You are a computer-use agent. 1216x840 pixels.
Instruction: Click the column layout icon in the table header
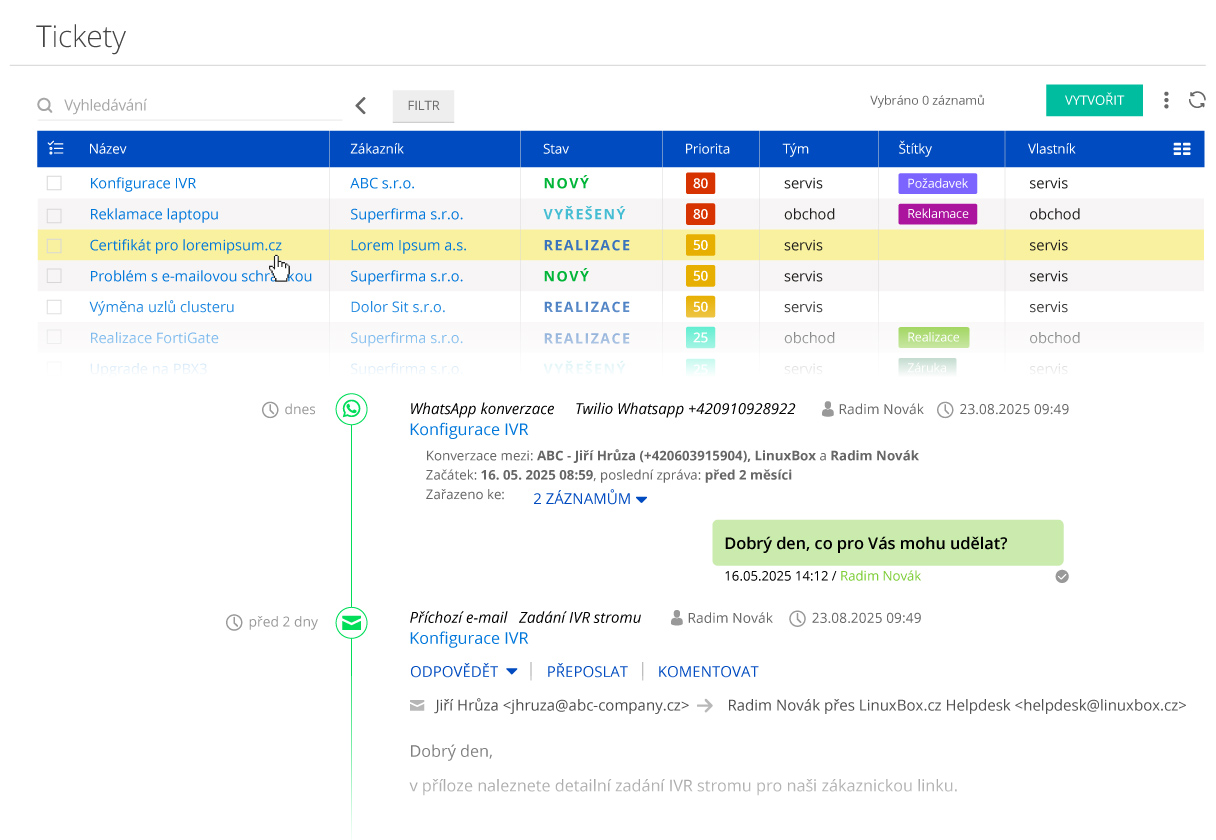coord(1182,149)
